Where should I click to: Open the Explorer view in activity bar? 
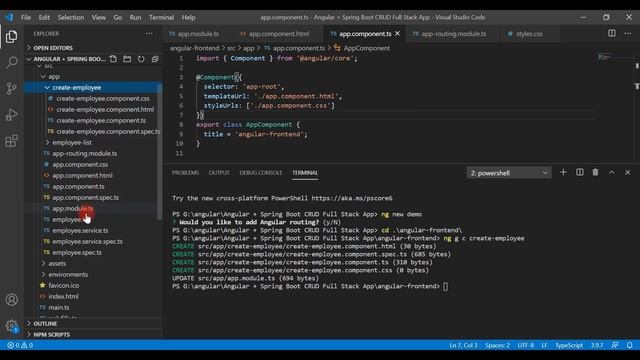tap(11, 37)
